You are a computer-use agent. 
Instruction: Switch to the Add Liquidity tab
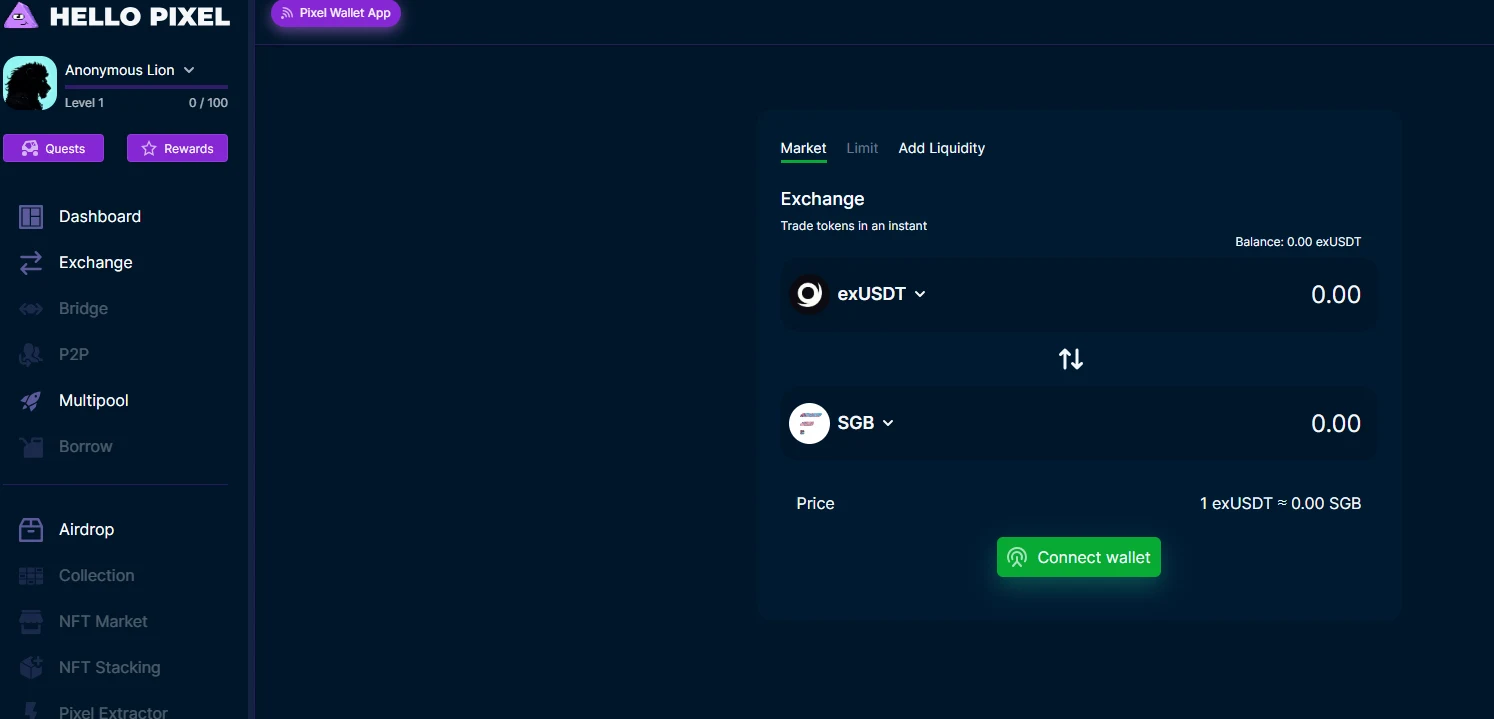(x=941, y=148)
